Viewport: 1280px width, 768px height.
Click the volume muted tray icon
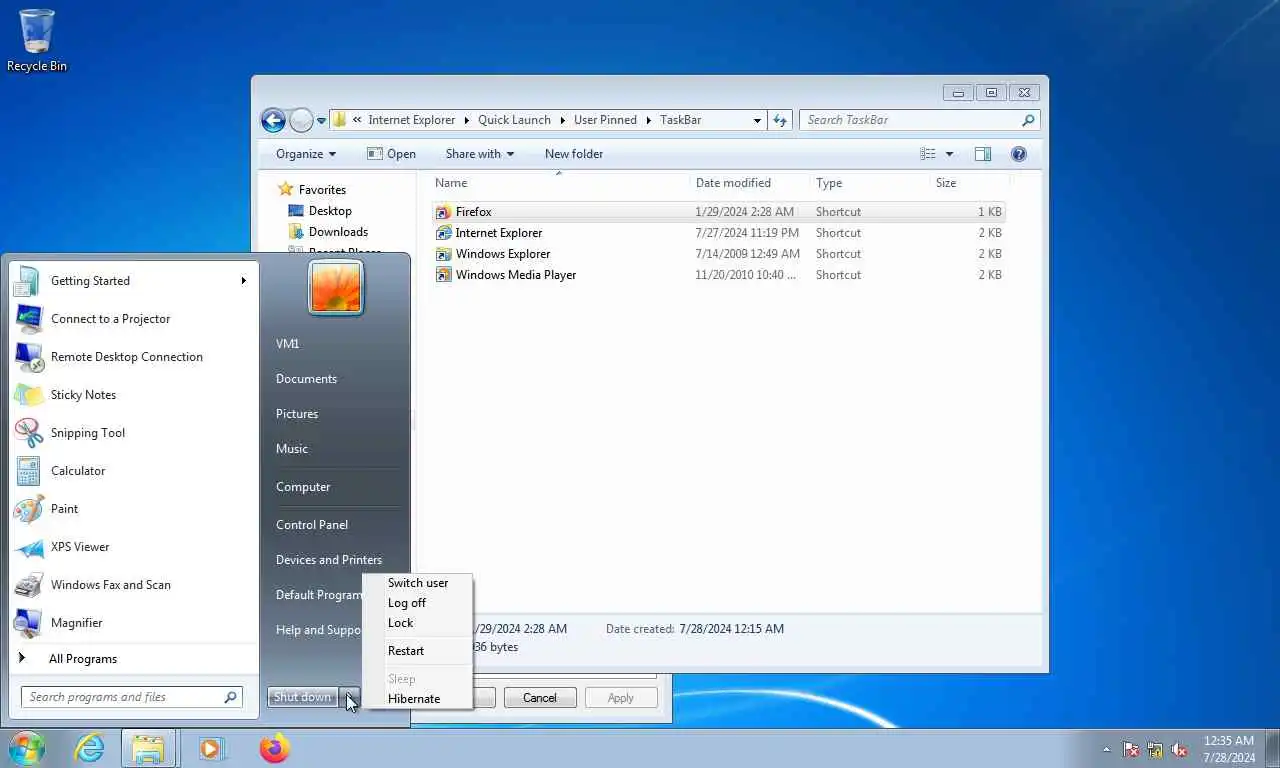click(x=1179, y=749)
